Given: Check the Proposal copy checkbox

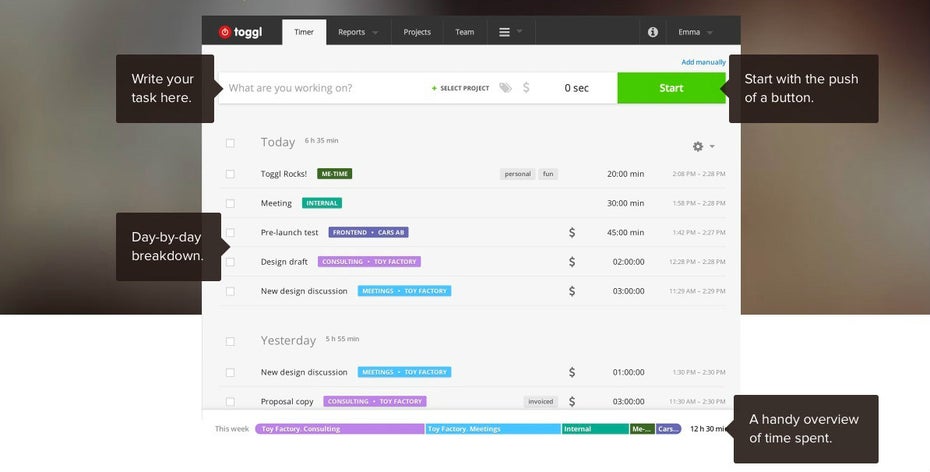Looking at the screenshot, I should pyautogui.click(x=230, y=401).
